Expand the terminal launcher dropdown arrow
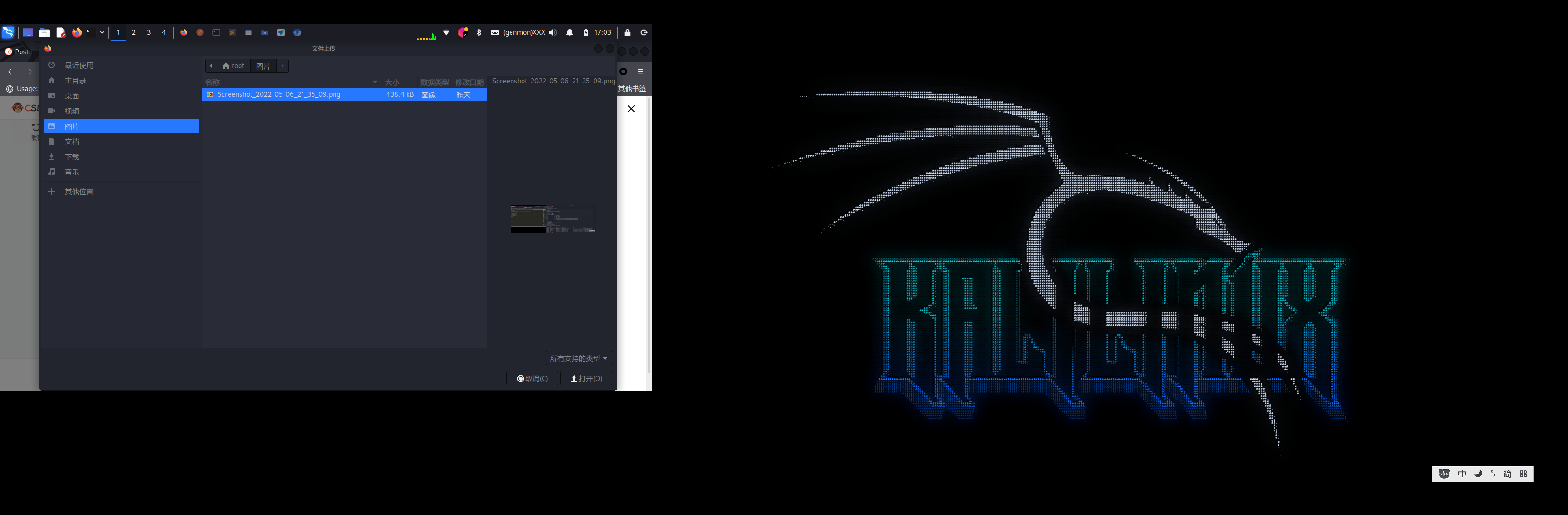 [102, 32]
